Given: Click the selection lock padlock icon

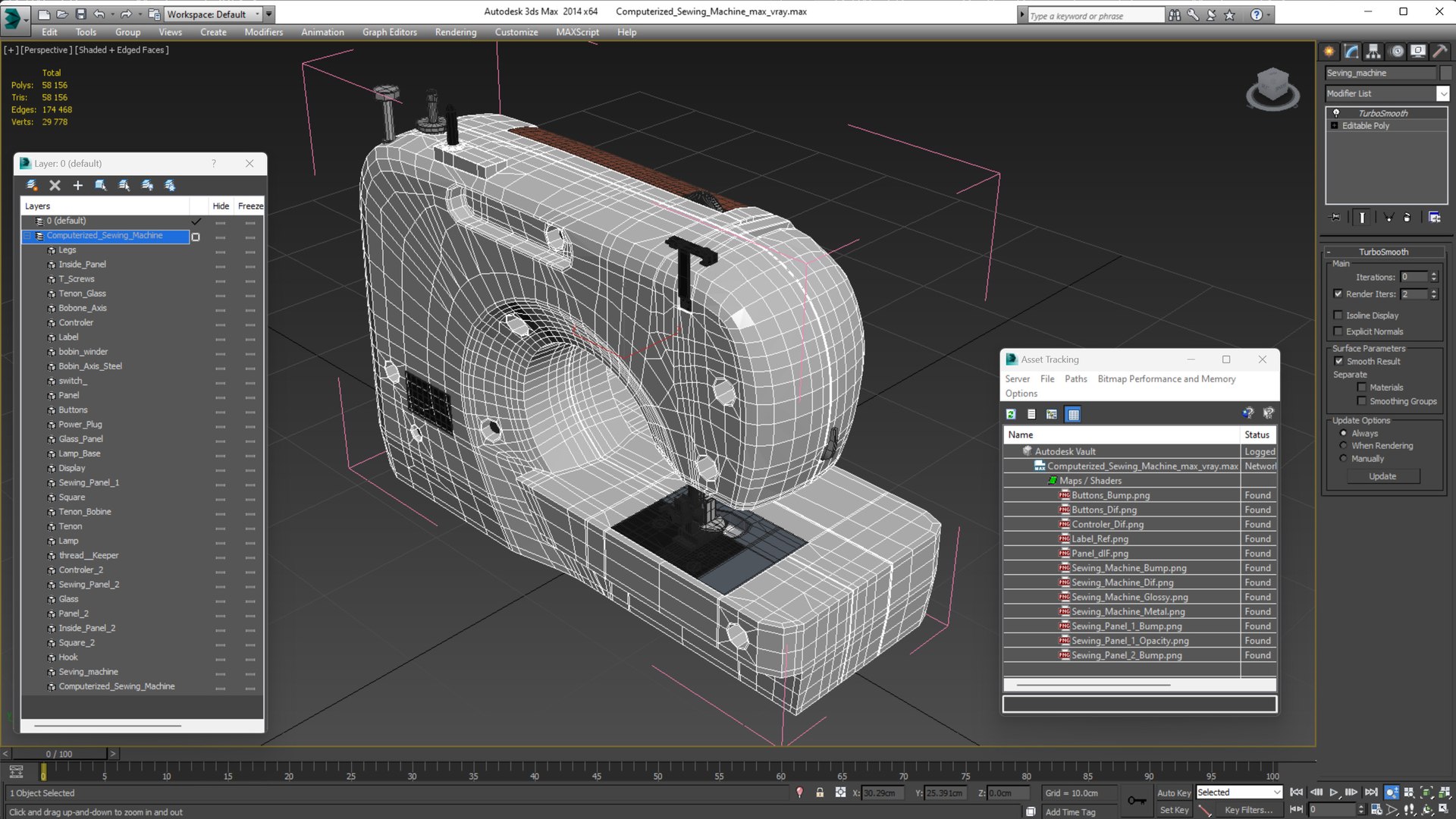Looking at the screenshot, I should point(820,792).
